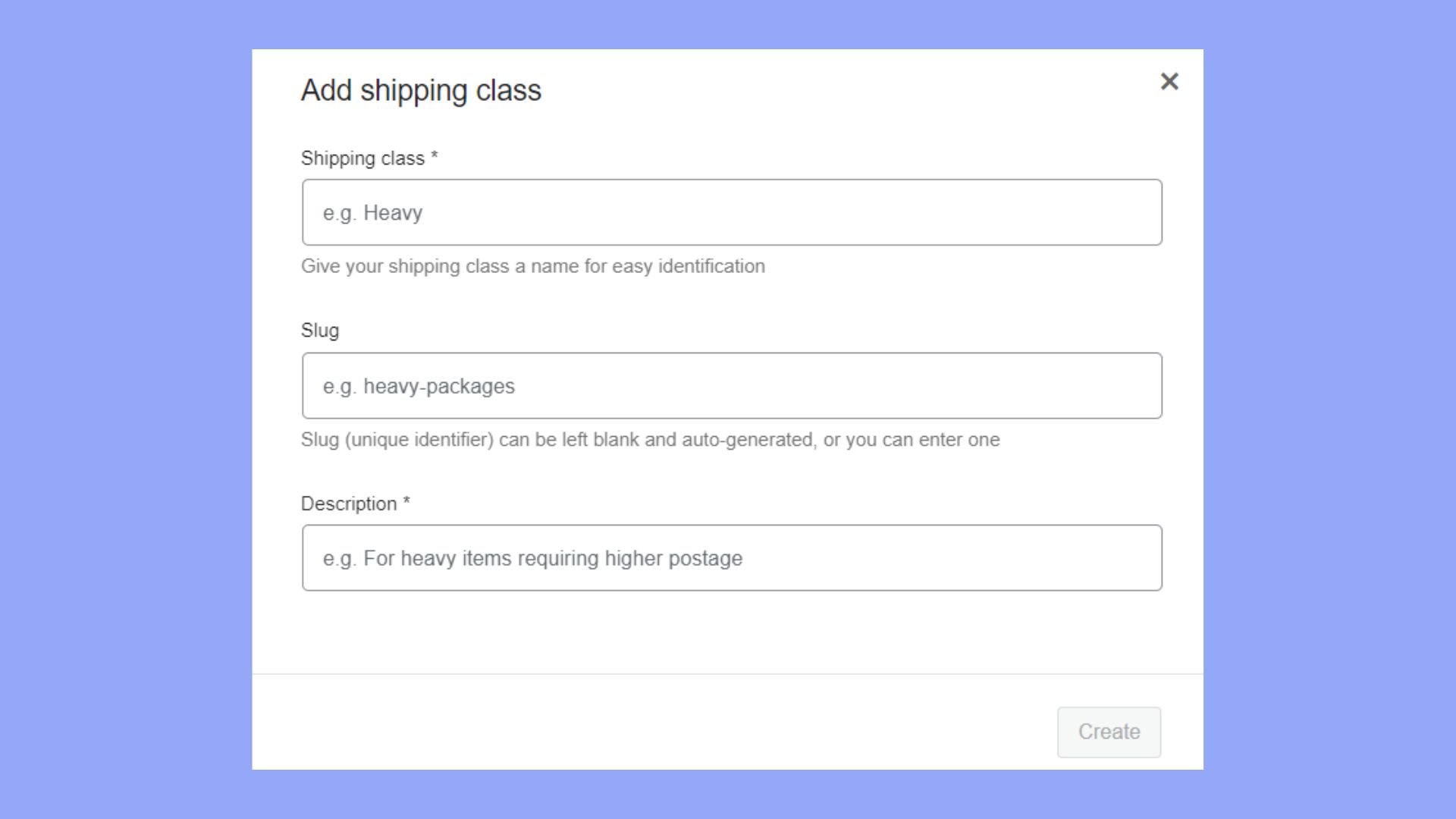Click the asterisk beside Description label
Screen dimensions: 1456x819
[406, 501]
